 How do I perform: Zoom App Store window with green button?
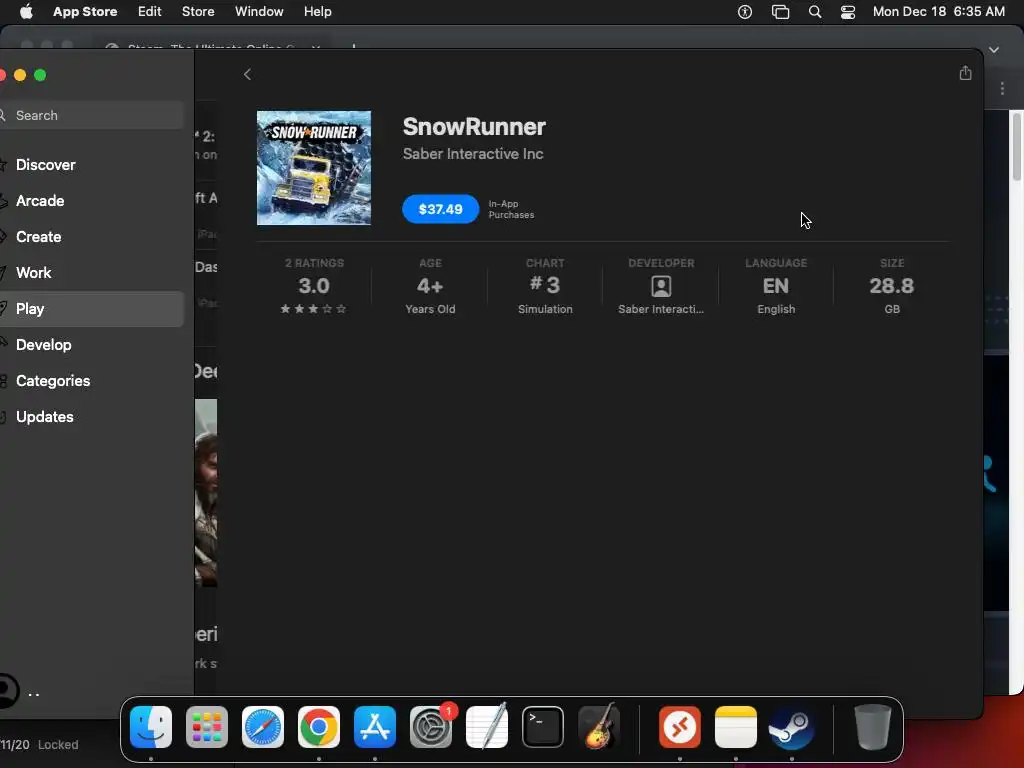(40, 75)
